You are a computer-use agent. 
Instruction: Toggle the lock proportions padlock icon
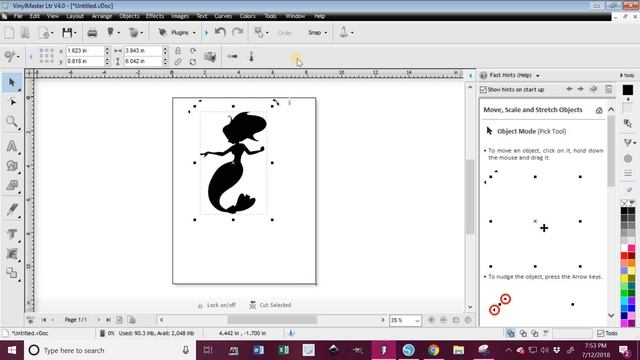pos(178,51)
